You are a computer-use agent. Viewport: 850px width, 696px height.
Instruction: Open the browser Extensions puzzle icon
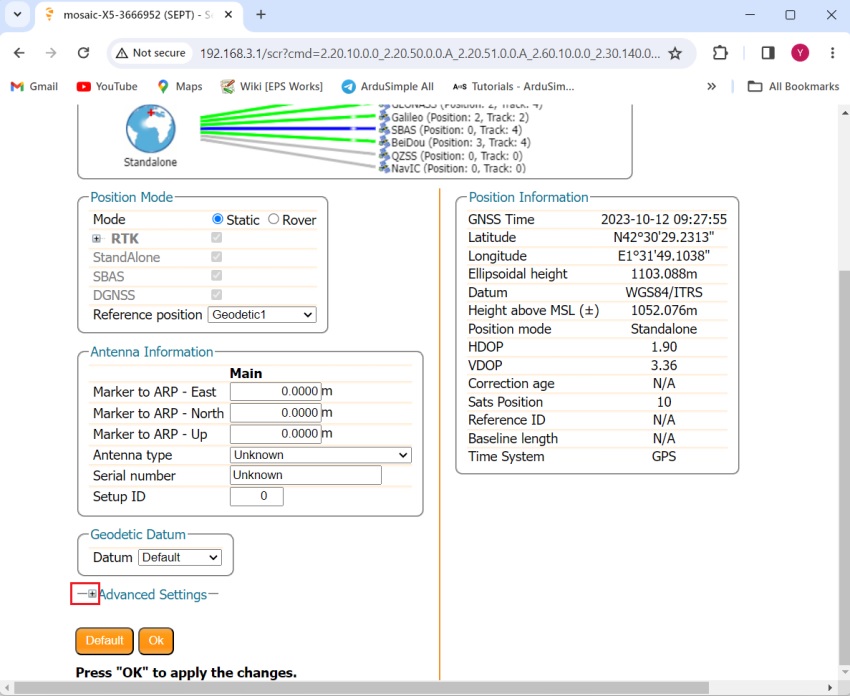720,53
